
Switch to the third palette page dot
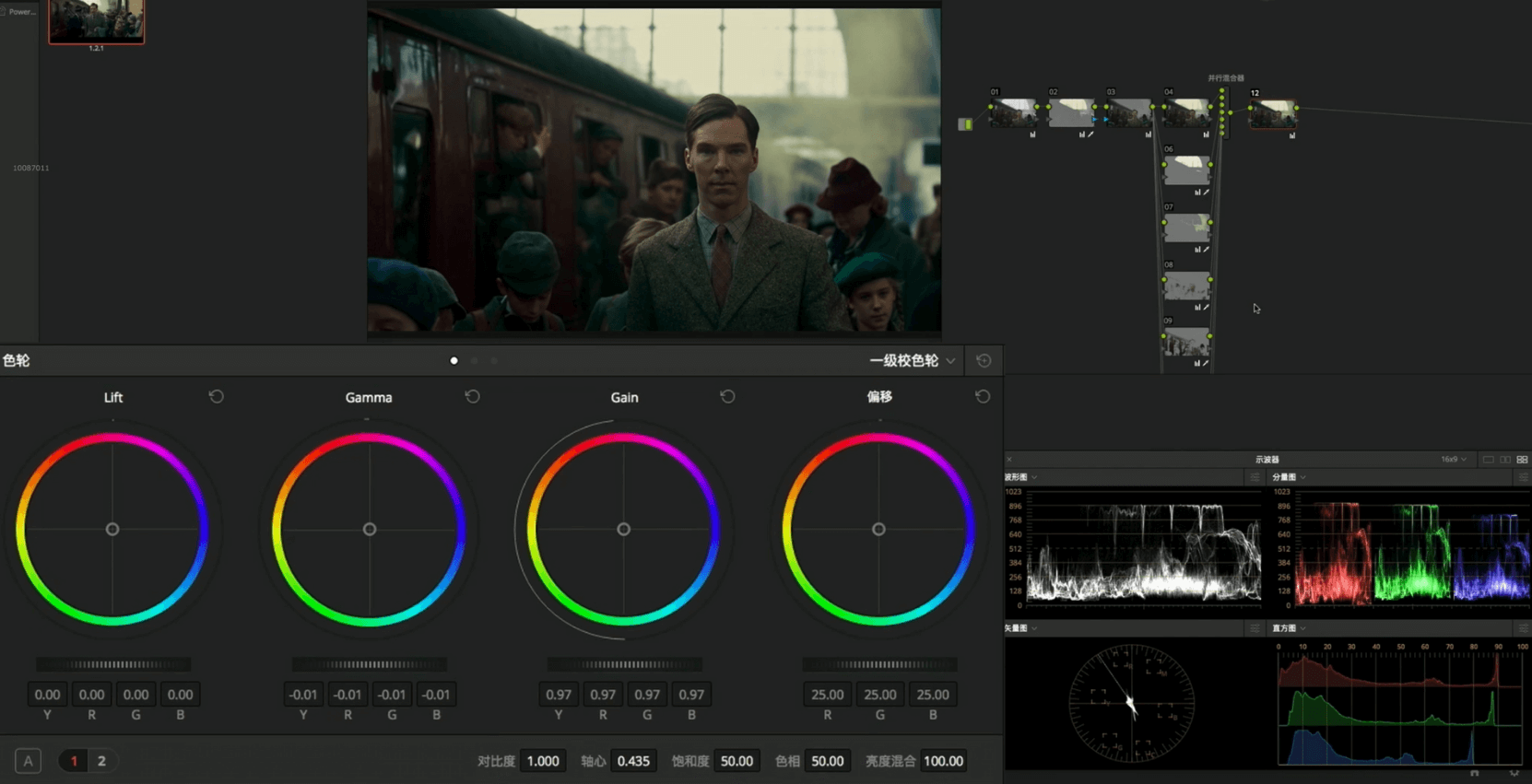click(x=494, y=360)
